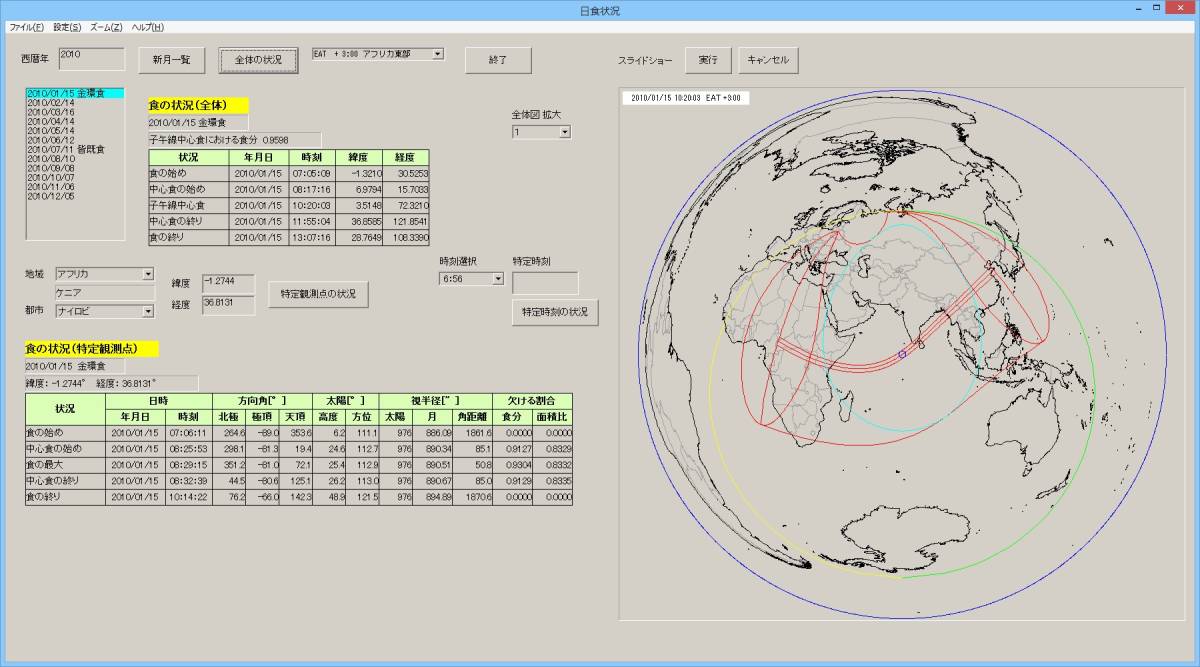Open the 地域 アフリカ region dropdown
Viewport: 1200px width, 667px height.
click(148, 274)
